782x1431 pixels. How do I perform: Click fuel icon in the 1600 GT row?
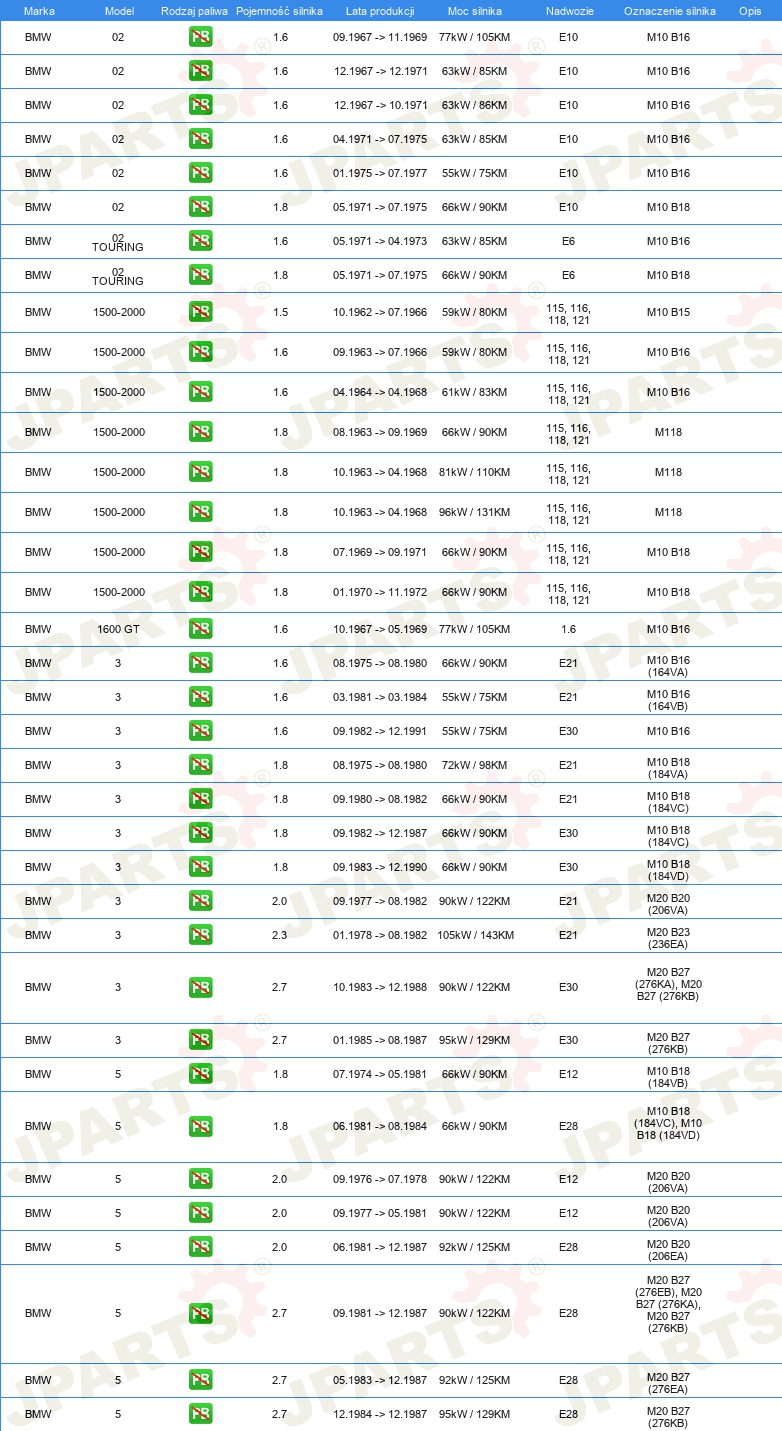[200, 629]
